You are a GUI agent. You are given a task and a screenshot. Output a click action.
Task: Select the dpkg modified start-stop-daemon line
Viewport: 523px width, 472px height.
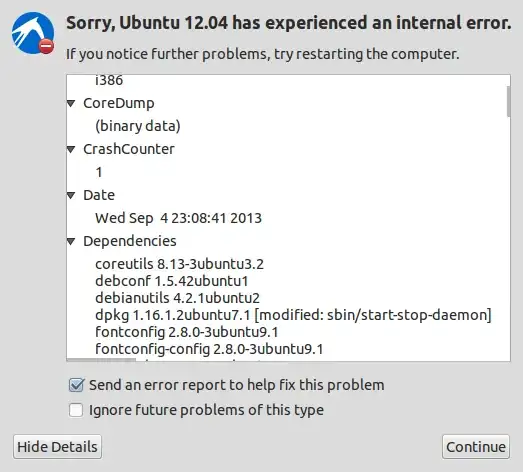(294, 315)
